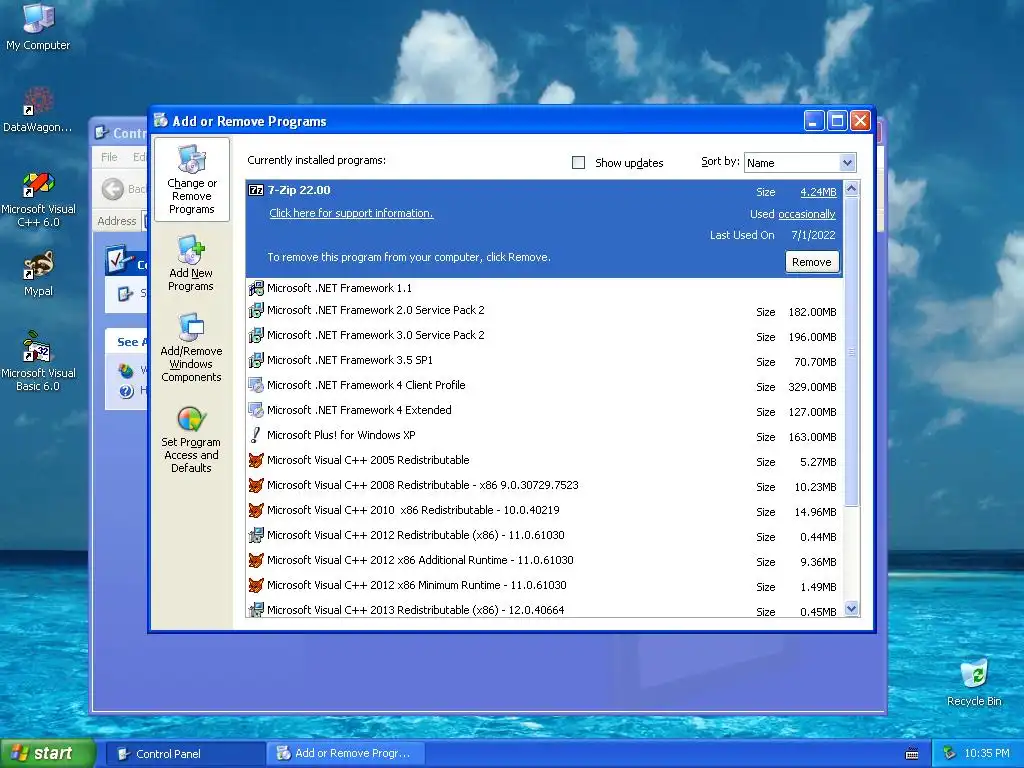
Task: Click the .NET Framework 2.0 Service Pack 2 icon
Action: click(x=256, y=311)
